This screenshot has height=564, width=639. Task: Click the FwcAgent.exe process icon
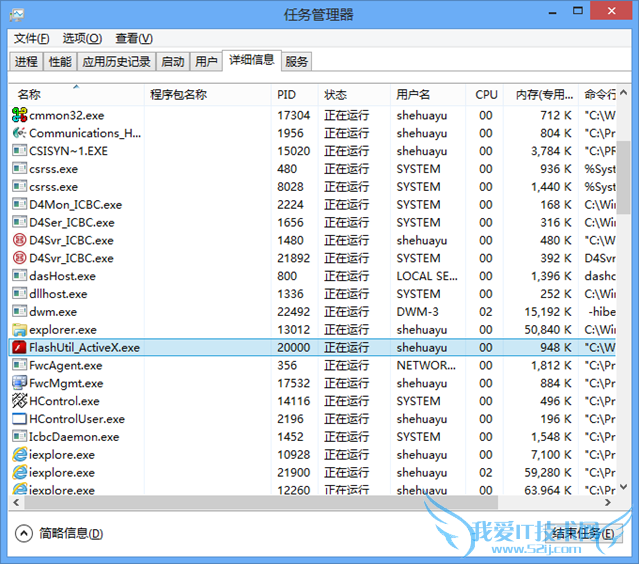(x=19, y=365)
